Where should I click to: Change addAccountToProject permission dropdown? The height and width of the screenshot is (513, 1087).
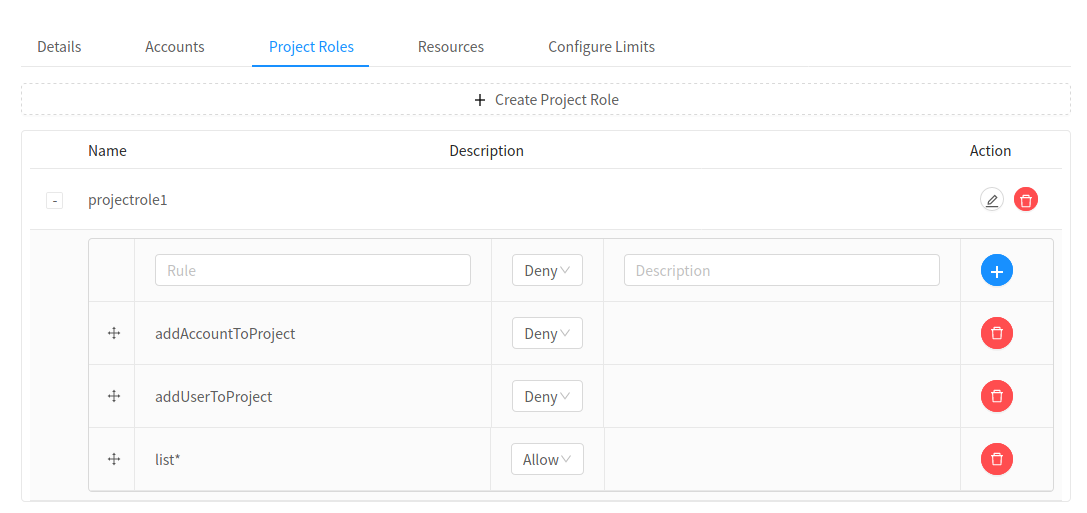[x=548, y=333]
